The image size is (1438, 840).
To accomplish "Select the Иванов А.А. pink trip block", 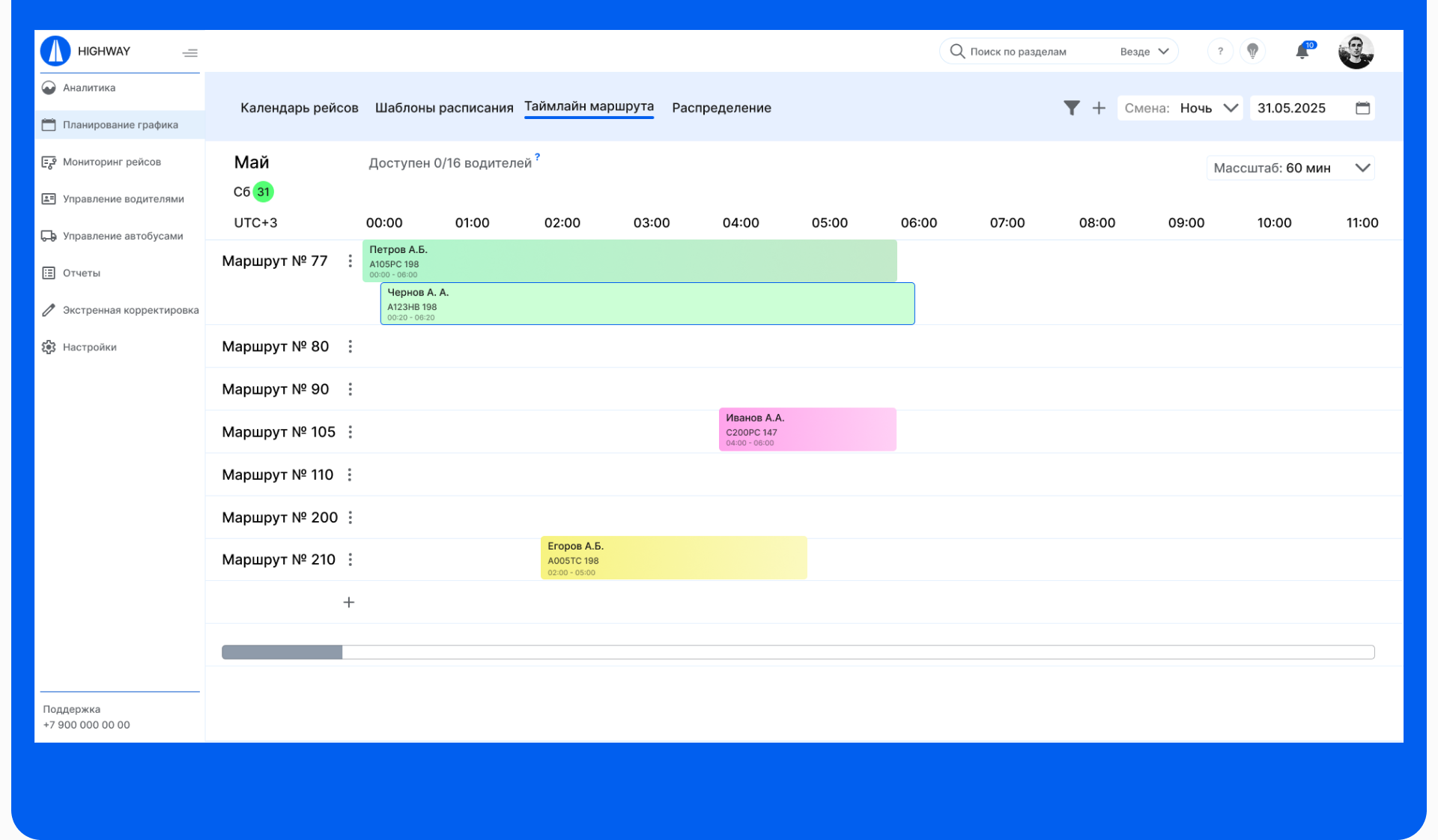I will tap(807, 430).
